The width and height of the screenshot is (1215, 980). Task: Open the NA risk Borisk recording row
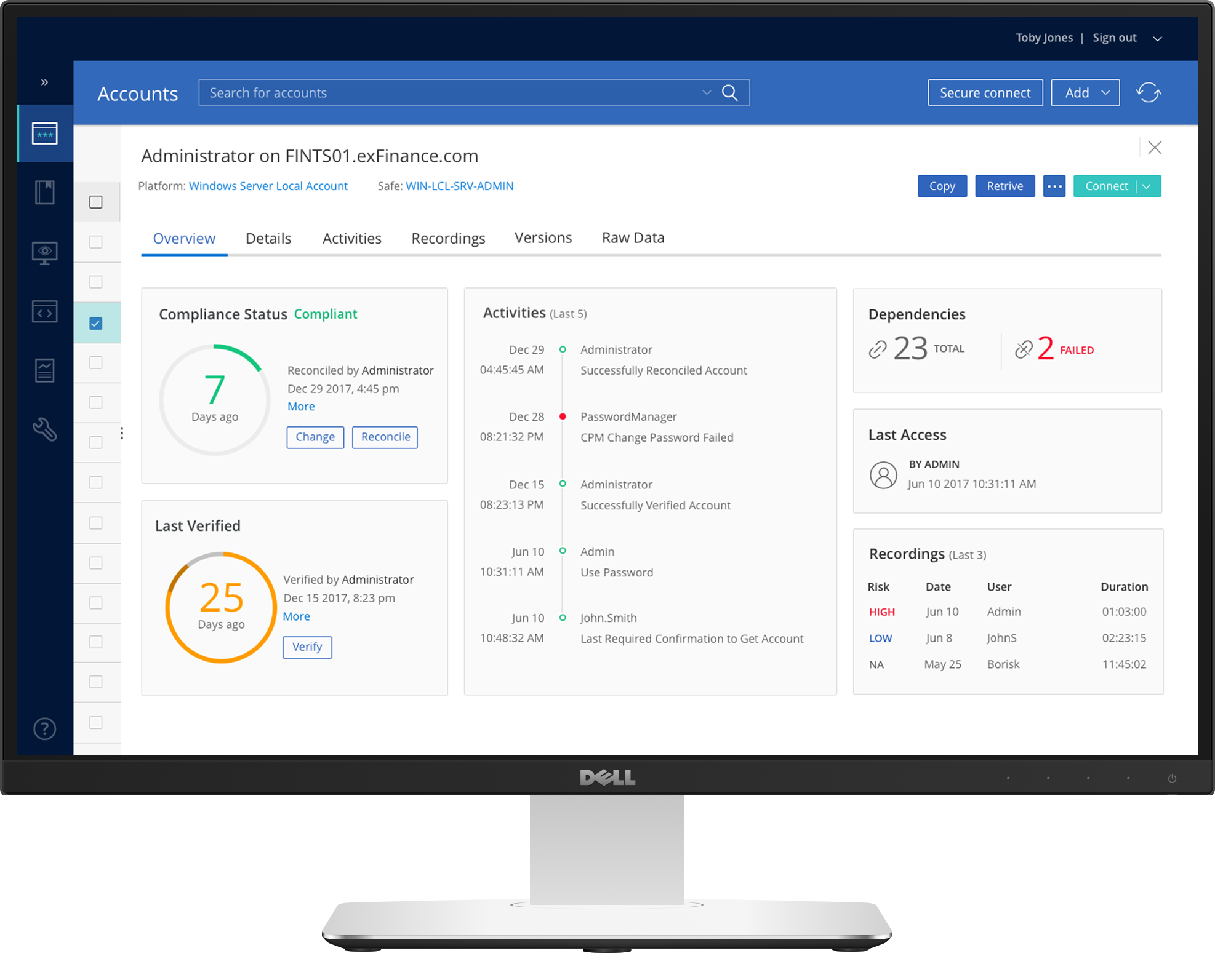tap(1008, 664)
